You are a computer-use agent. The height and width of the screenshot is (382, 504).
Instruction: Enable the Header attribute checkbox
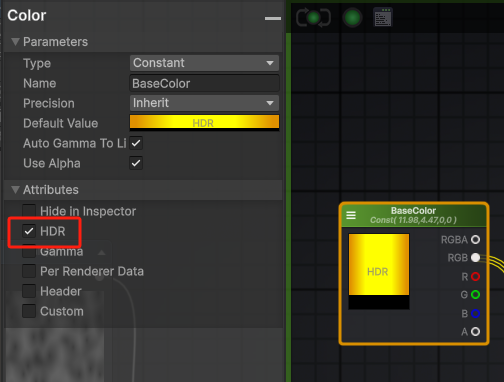click(29, 291)
